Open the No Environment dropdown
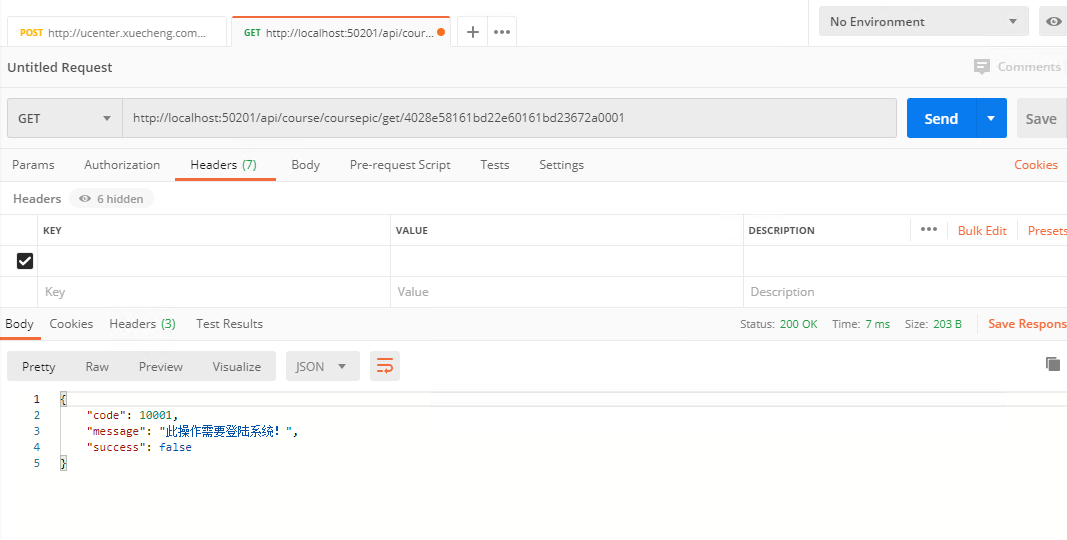Image resolution: width=1067 pixels, height=540 pixels. pos(923,22)
